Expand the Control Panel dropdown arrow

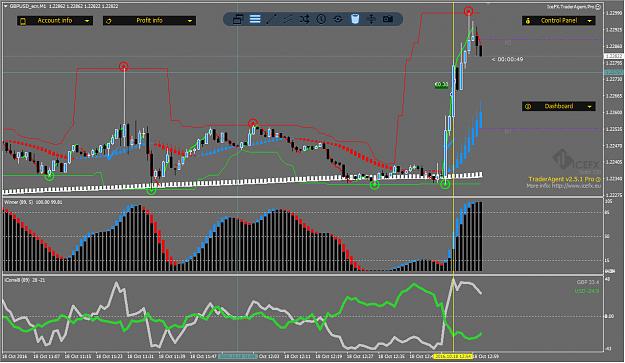[x=590, y=21]
